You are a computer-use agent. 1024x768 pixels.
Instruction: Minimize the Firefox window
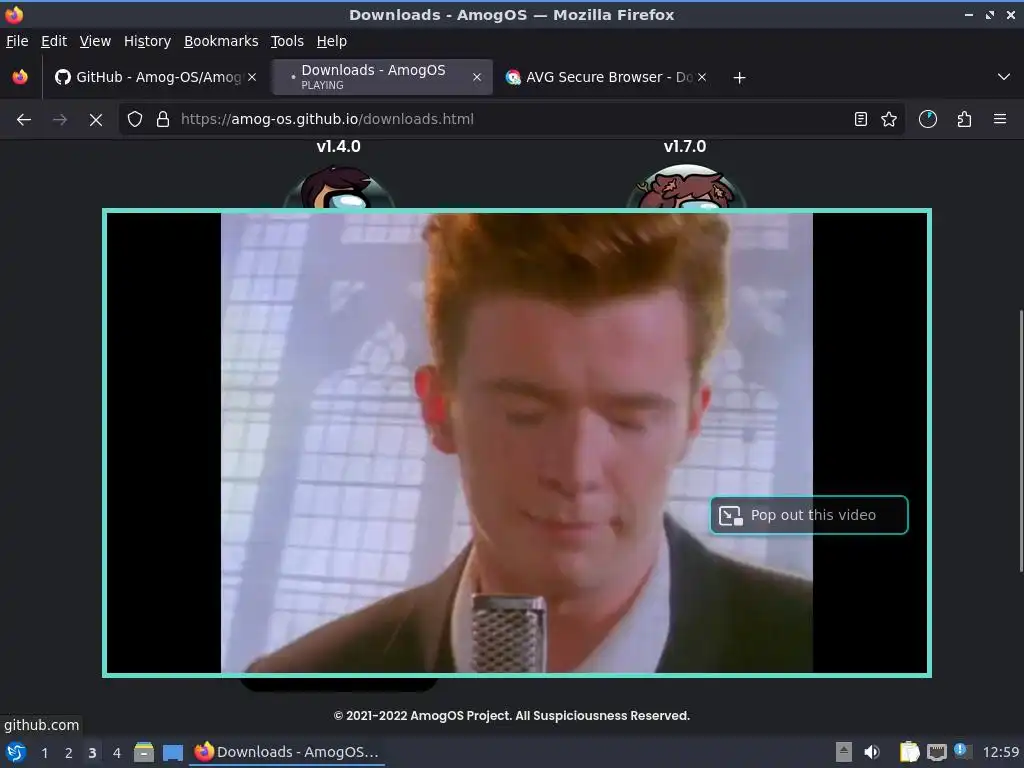coord(968,14)
